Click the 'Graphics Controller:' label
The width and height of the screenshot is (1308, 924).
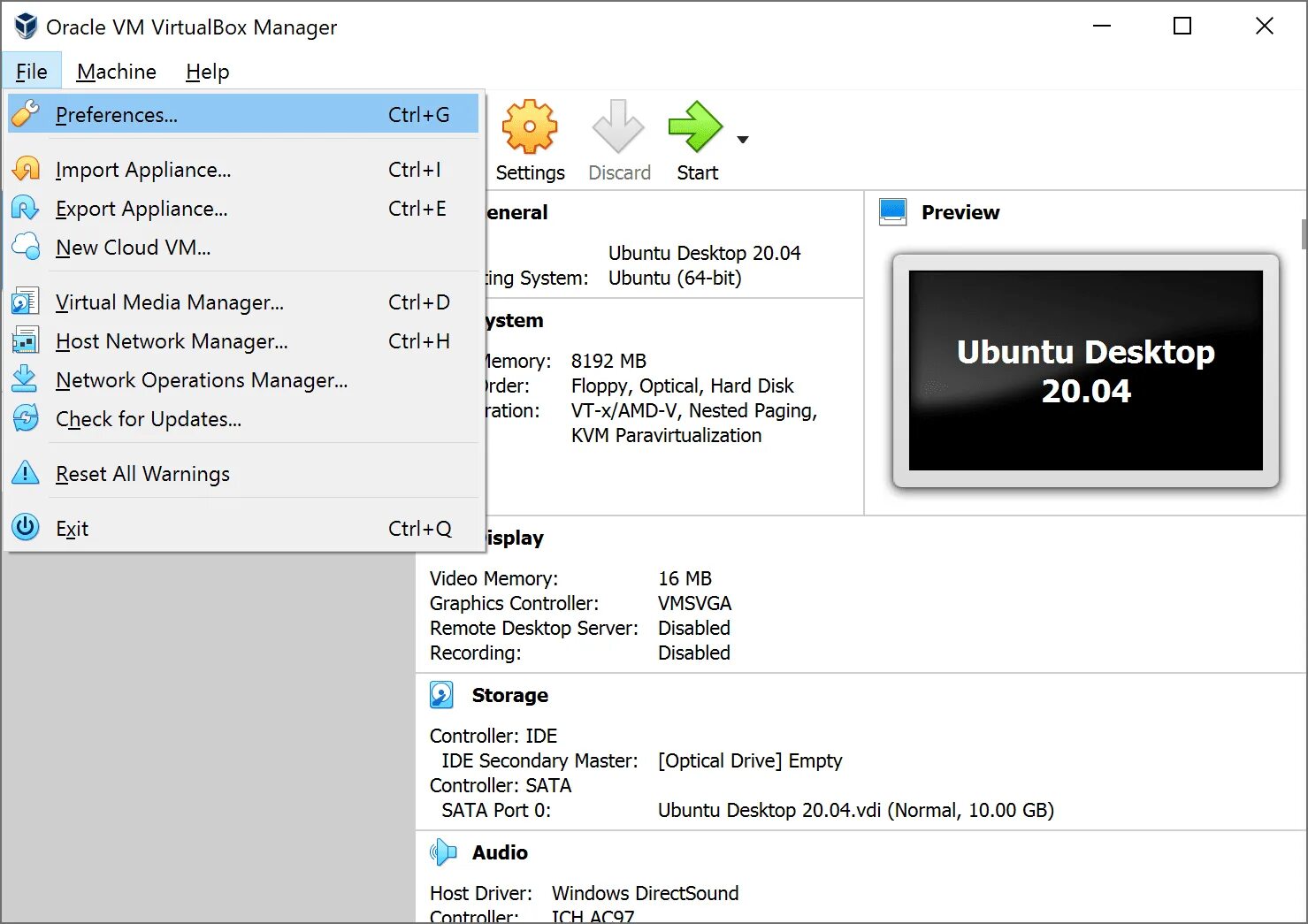514,603
